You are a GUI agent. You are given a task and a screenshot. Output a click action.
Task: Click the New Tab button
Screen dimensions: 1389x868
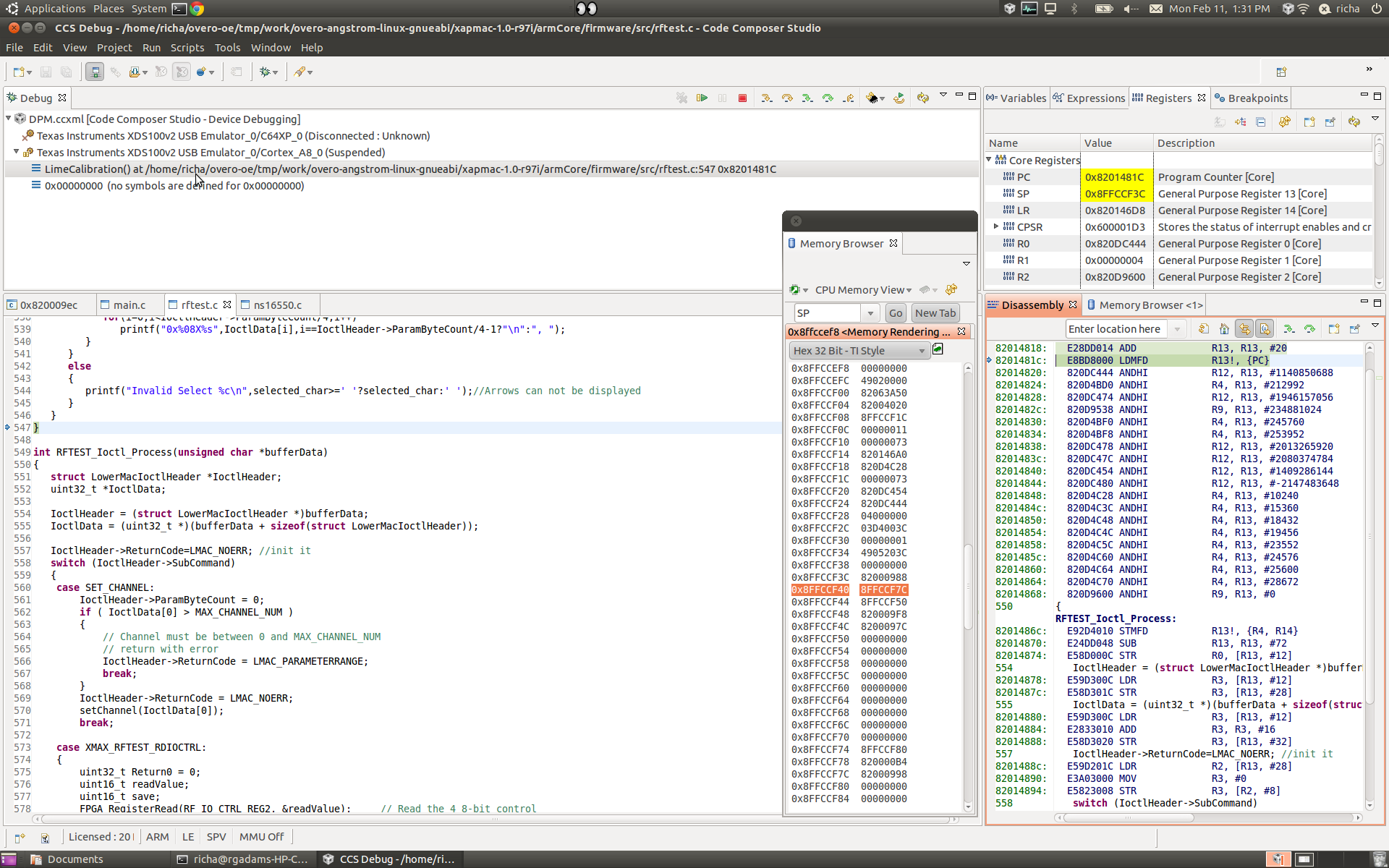tap(935, 313)
